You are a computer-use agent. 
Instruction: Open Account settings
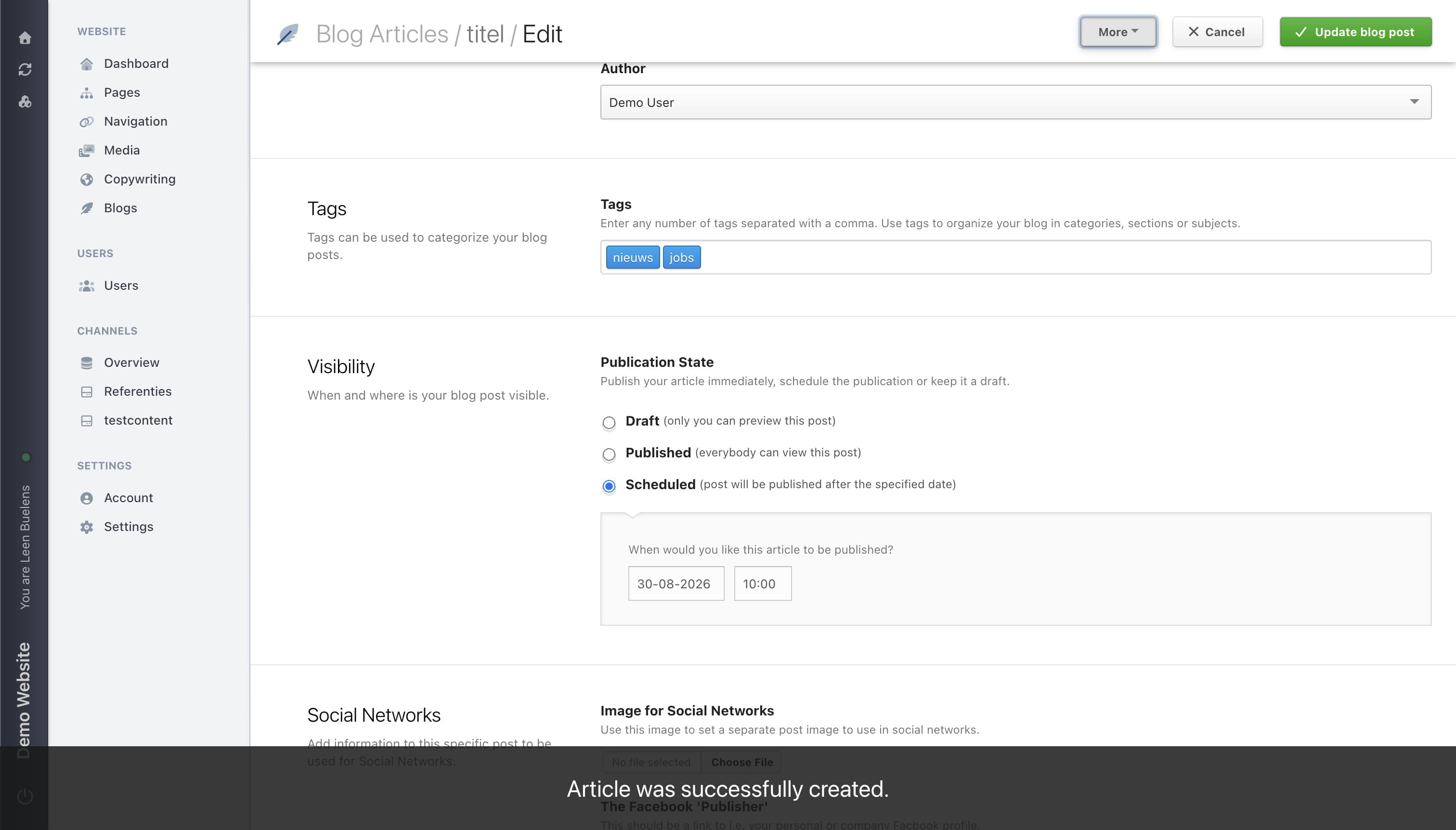(128, 498)
